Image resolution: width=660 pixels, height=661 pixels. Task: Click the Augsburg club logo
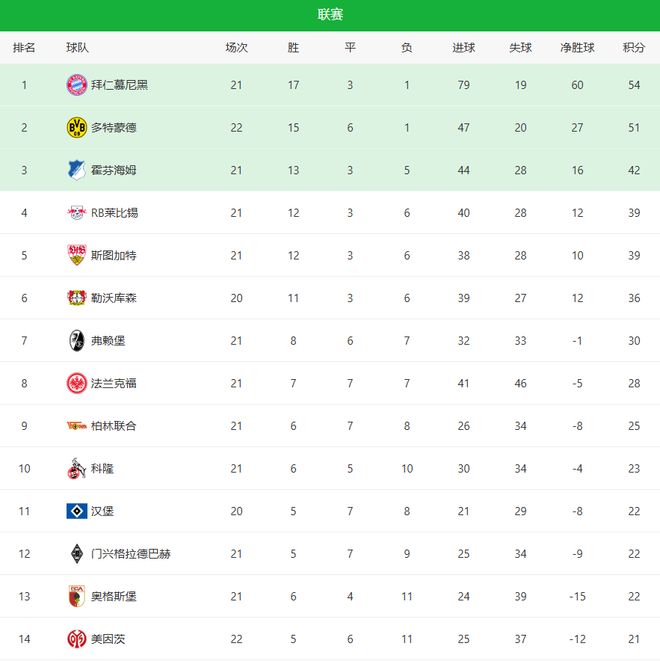pos(76,596)
